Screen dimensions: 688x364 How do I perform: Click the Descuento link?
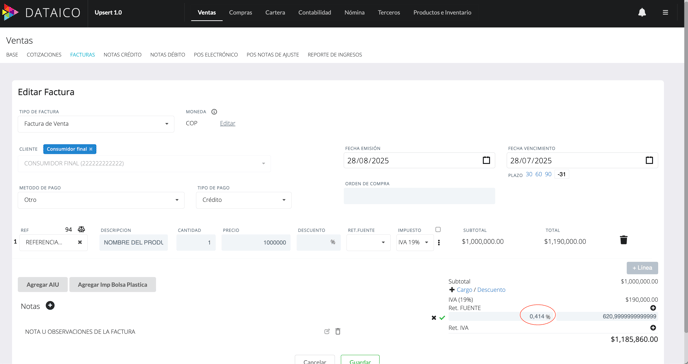click(x=491, y=290)
